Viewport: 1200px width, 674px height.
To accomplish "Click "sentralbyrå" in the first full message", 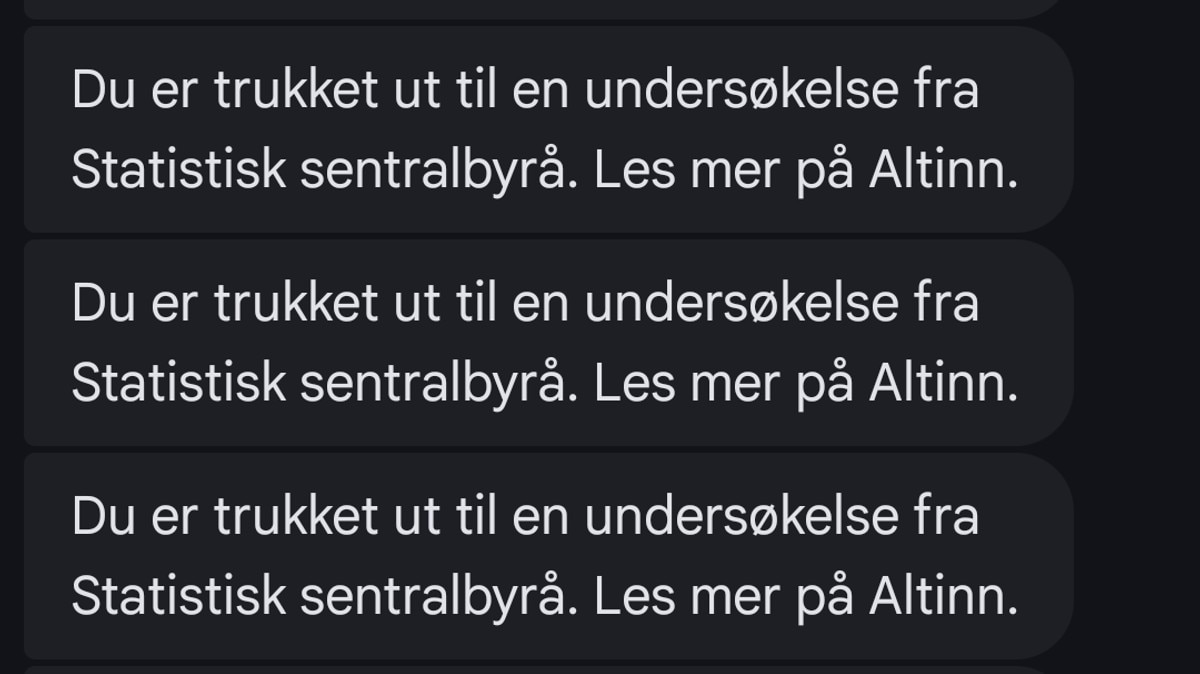I will (438, 173).
